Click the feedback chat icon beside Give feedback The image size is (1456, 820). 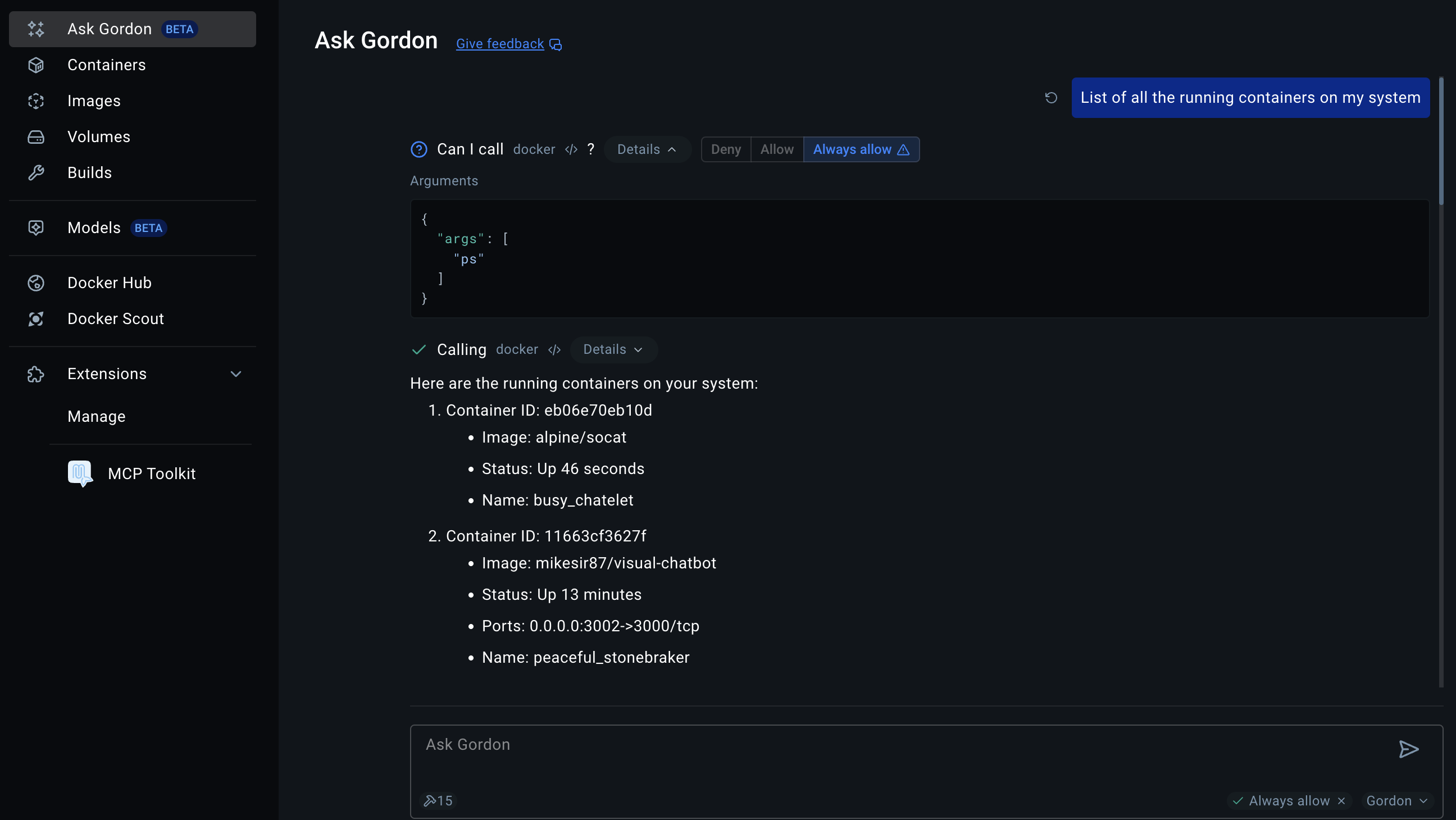click(x=556, y=44)
